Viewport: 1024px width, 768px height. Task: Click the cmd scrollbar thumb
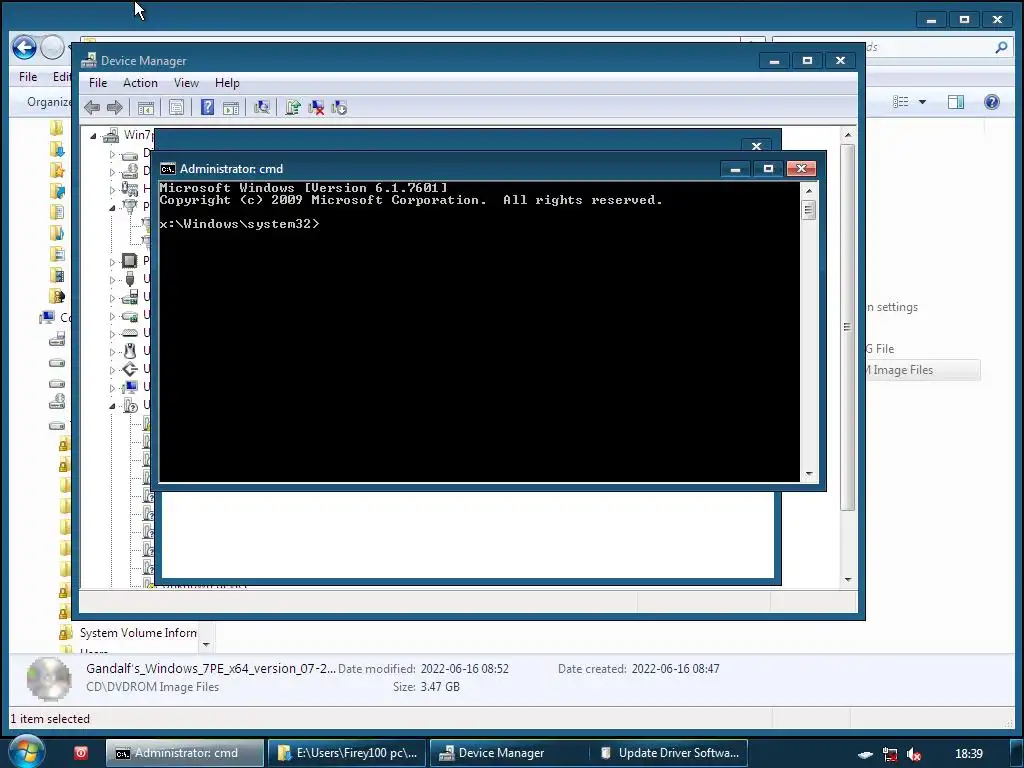coord(808,210)
